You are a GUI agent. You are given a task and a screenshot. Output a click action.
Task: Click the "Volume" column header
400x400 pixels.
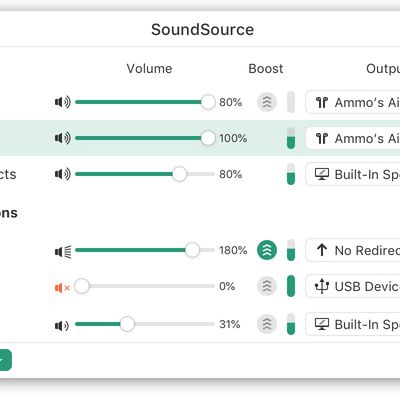tap(149, 69)
